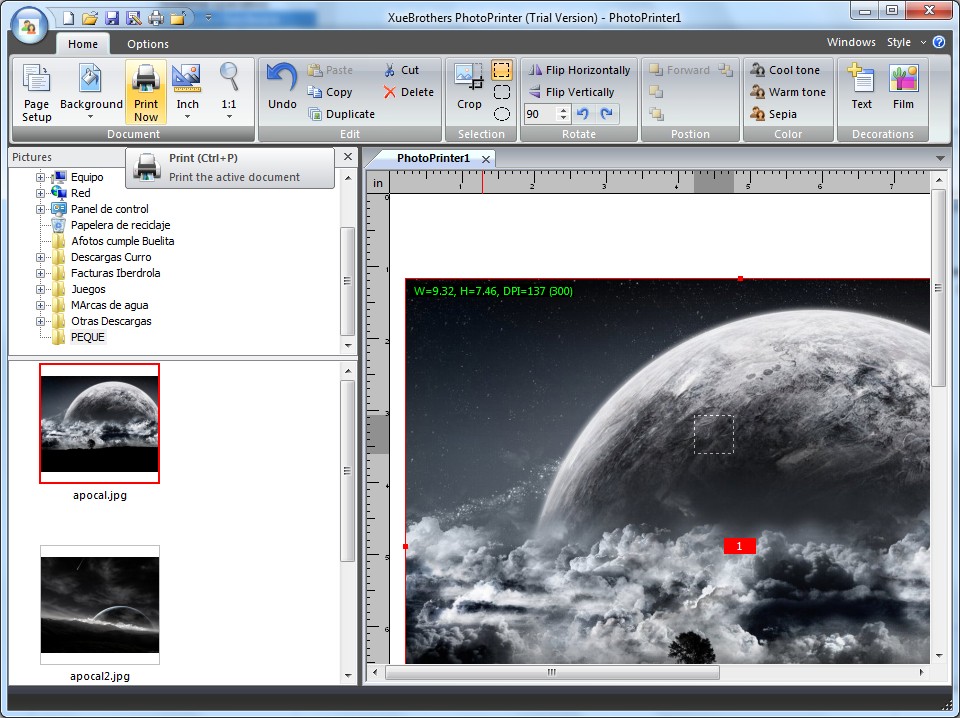Rotate the picture counterclockwise

tap(583, 114)
